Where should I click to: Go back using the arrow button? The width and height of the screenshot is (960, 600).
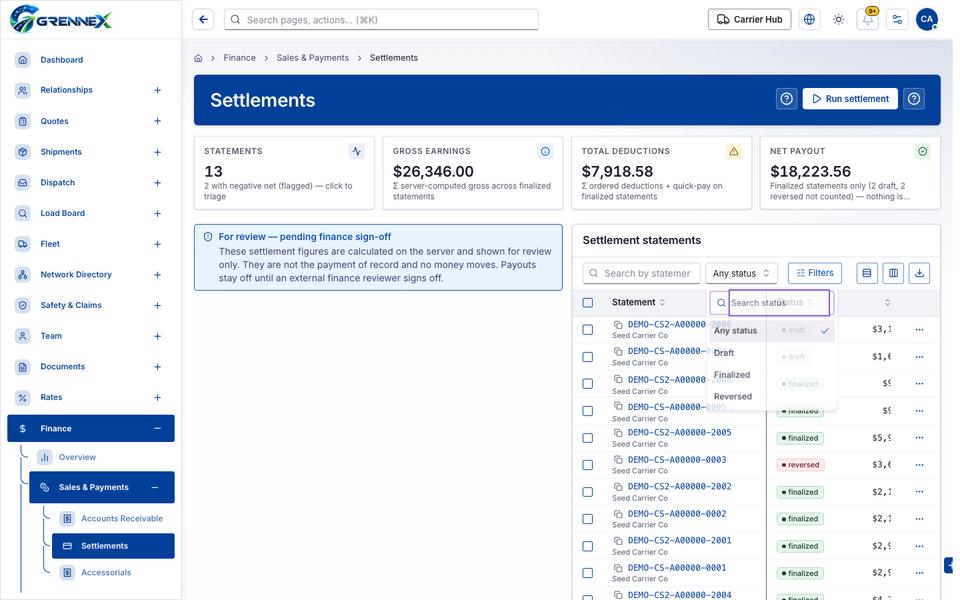click(203, 20)
